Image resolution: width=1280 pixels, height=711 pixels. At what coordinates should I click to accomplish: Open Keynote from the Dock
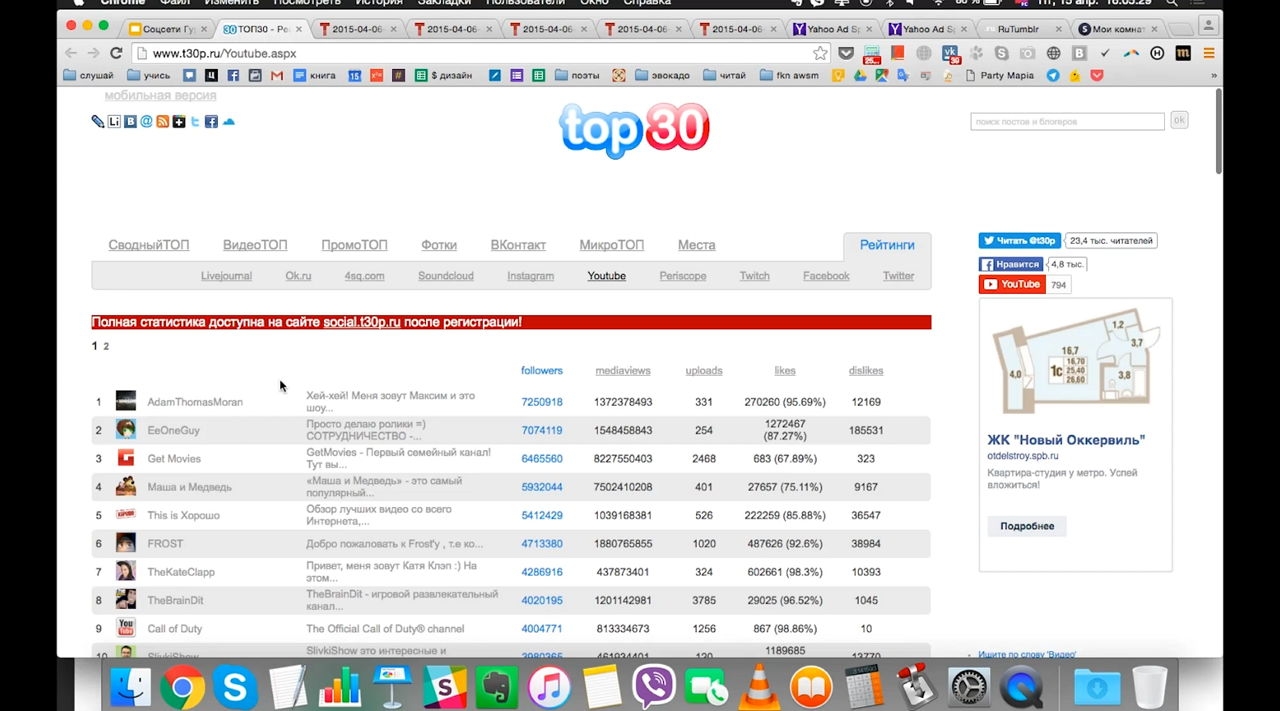point(392,687)
